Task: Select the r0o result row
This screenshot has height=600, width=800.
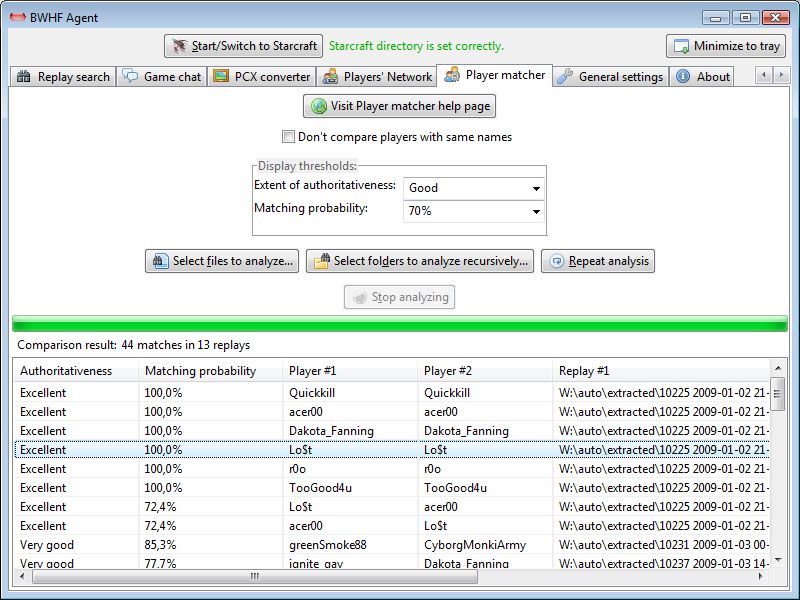Action: coord(392,469)
